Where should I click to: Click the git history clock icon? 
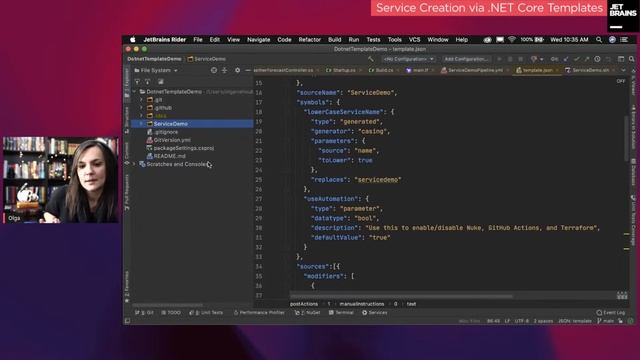coord(597,59)
